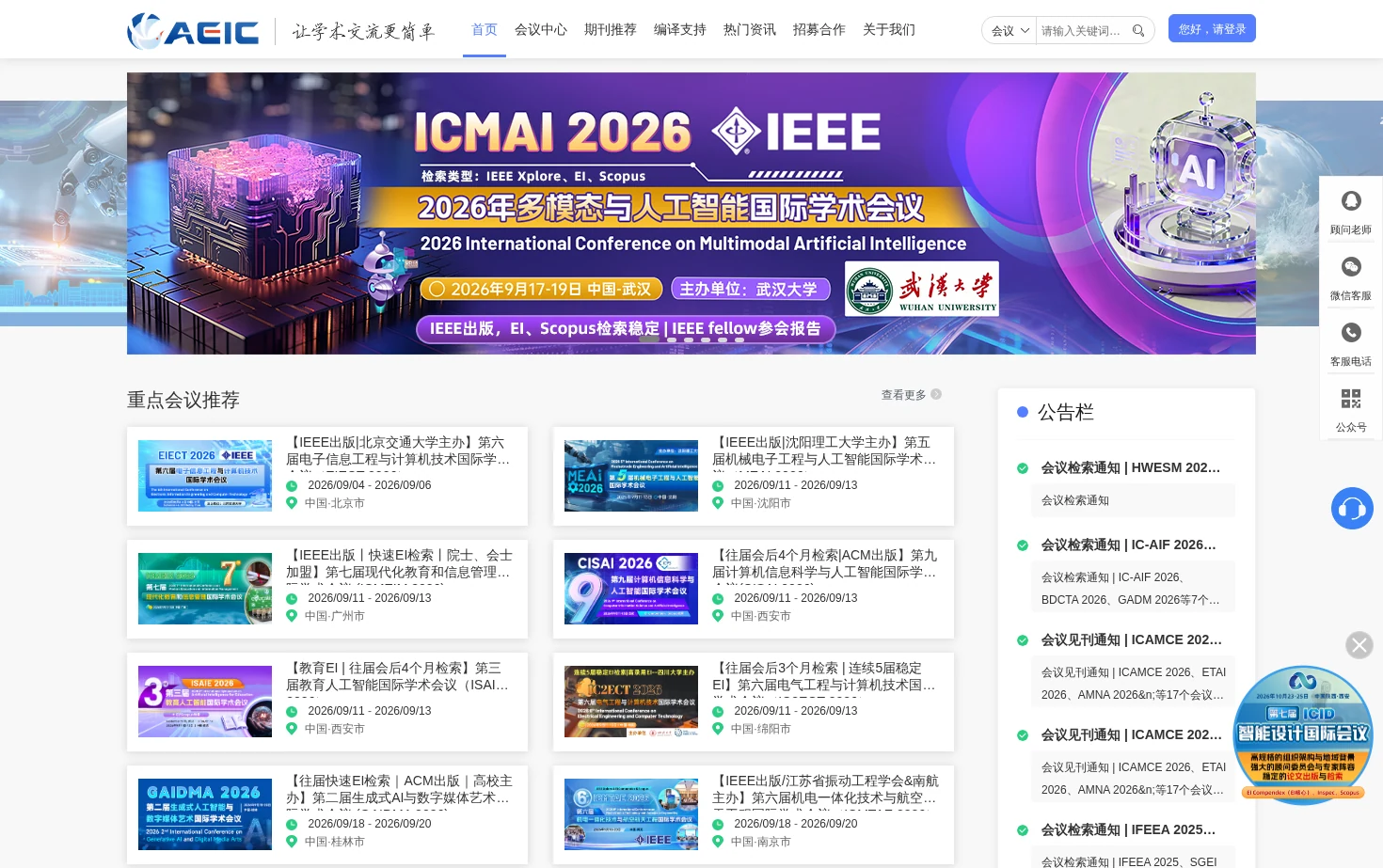Open the seventh 现代化教育 conference thumbnail

click(x=205, y=589)
